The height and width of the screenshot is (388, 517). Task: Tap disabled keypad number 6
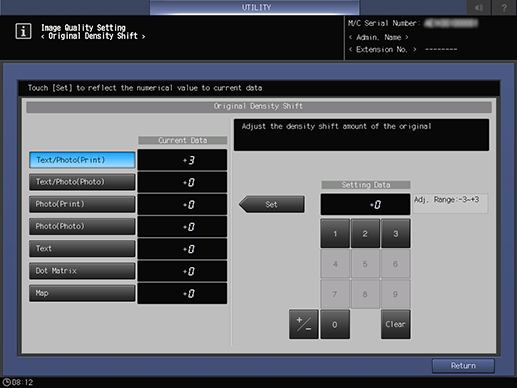click(395, 264)
